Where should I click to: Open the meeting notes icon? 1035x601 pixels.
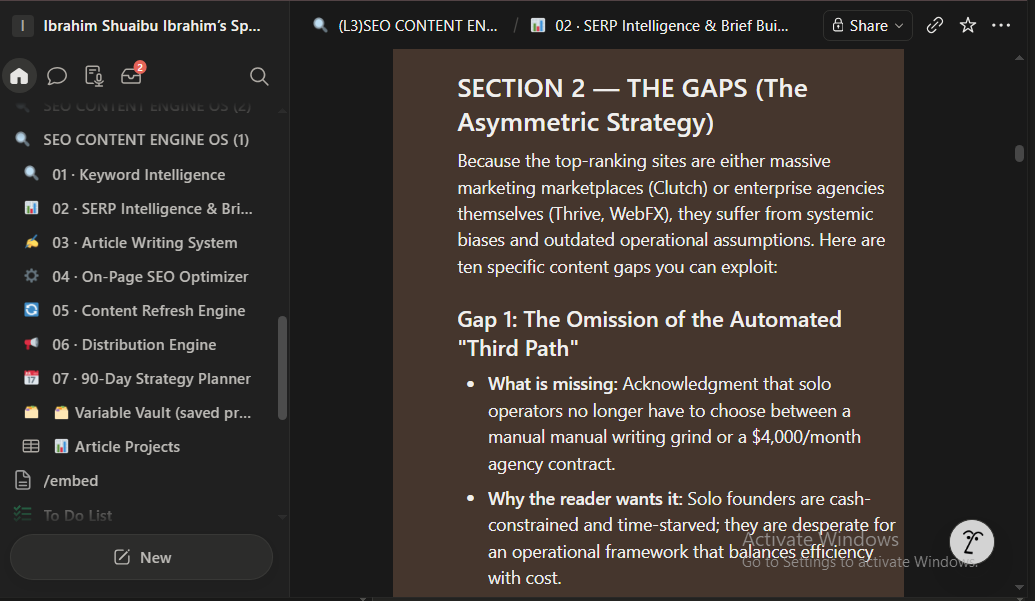tap(94, 76)
